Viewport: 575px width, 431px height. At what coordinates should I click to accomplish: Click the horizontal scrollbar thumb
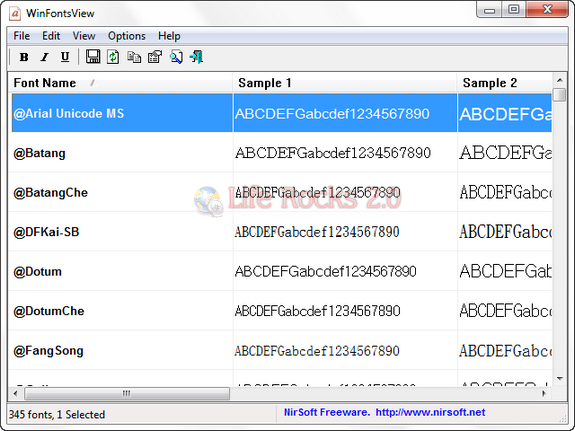(127, 394)
